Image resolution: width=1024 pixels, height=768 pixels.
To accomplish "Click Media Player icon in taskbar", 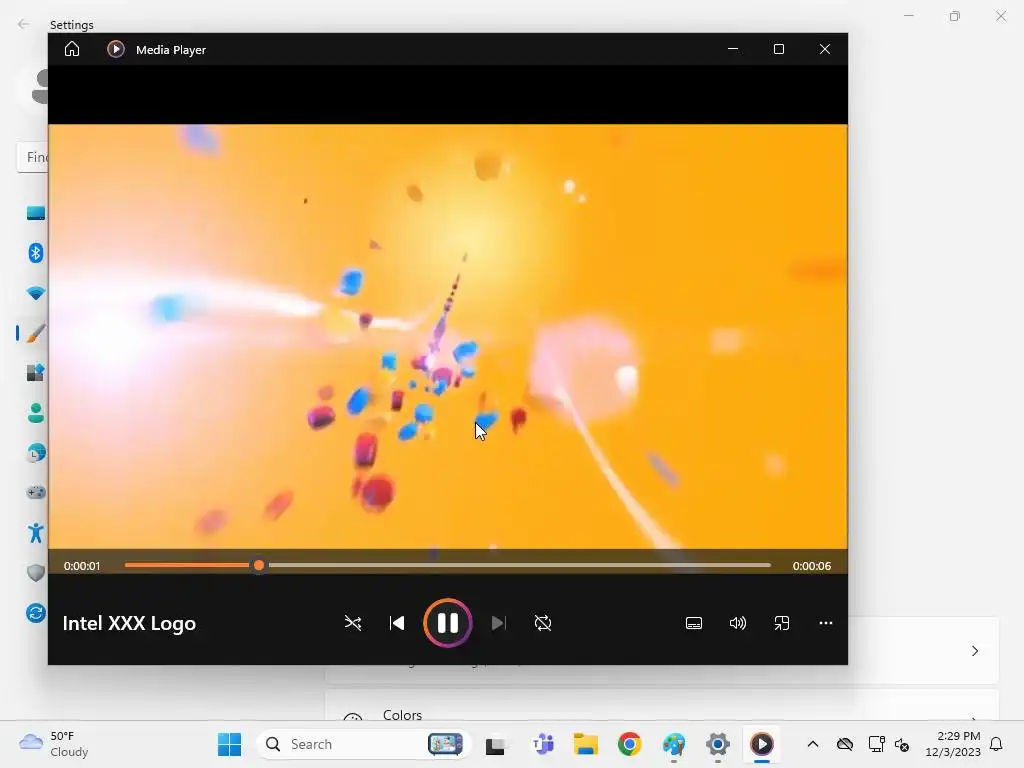I will pos(761,744).
